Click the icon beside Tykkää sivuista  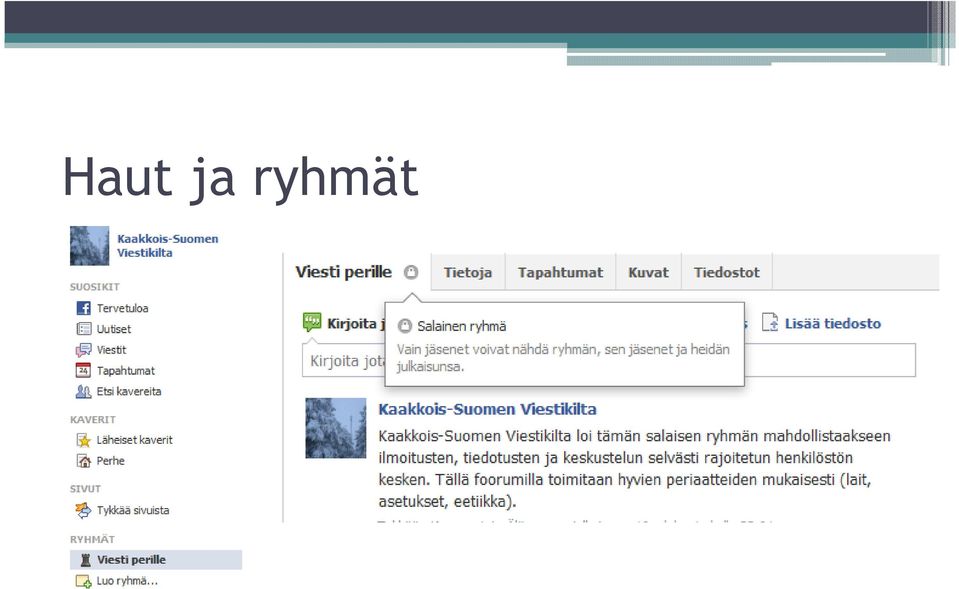[83, 510]
